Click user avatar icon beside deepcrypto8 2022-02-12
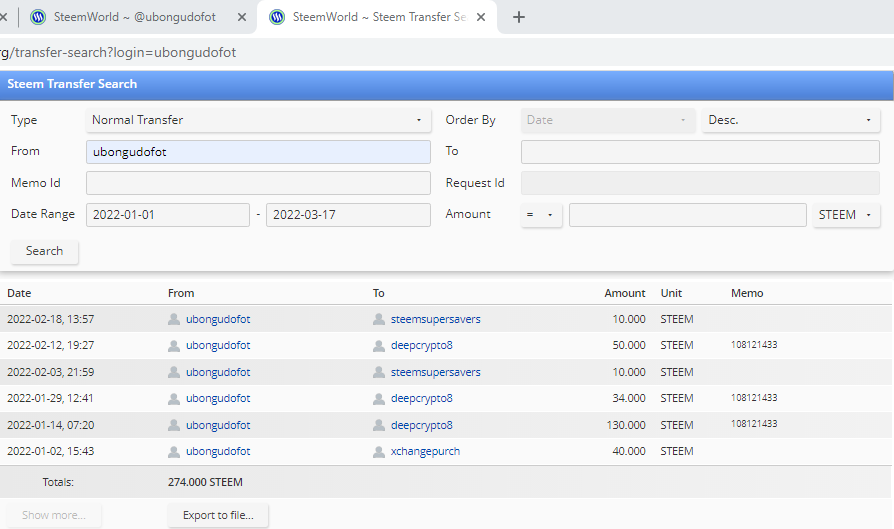894x529 pixels. [379, 345]
